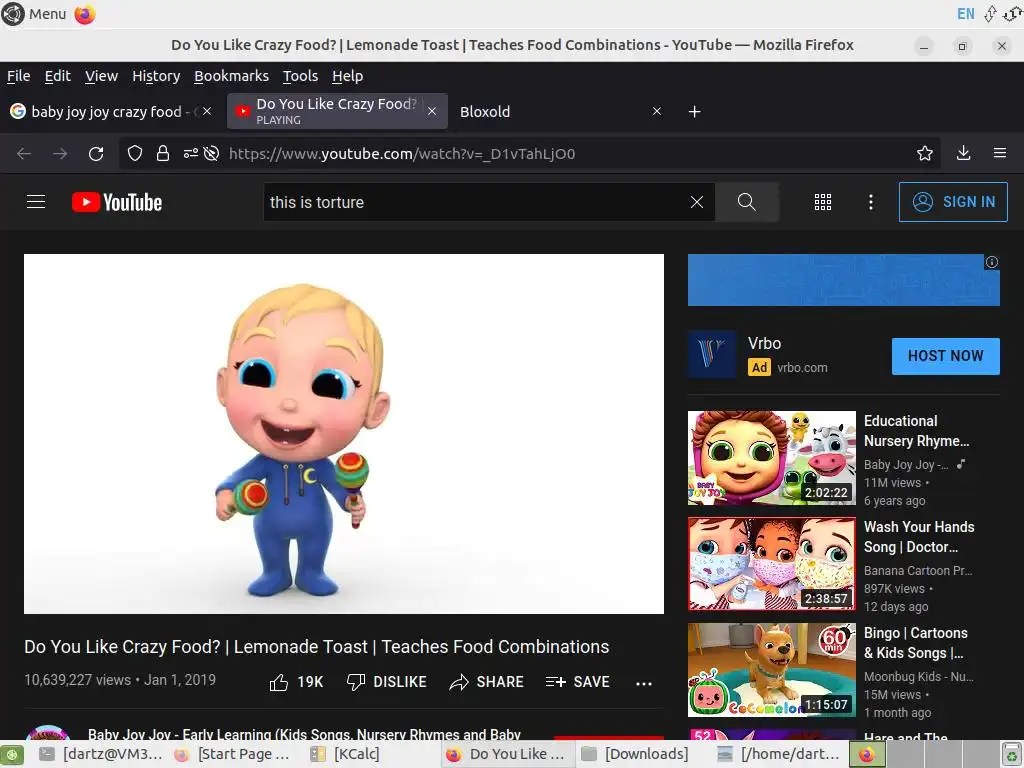1024x768 pixels.
Task: Click Bingo | Cartoons & Kids Songs title
Action: [x=916, y=643]
